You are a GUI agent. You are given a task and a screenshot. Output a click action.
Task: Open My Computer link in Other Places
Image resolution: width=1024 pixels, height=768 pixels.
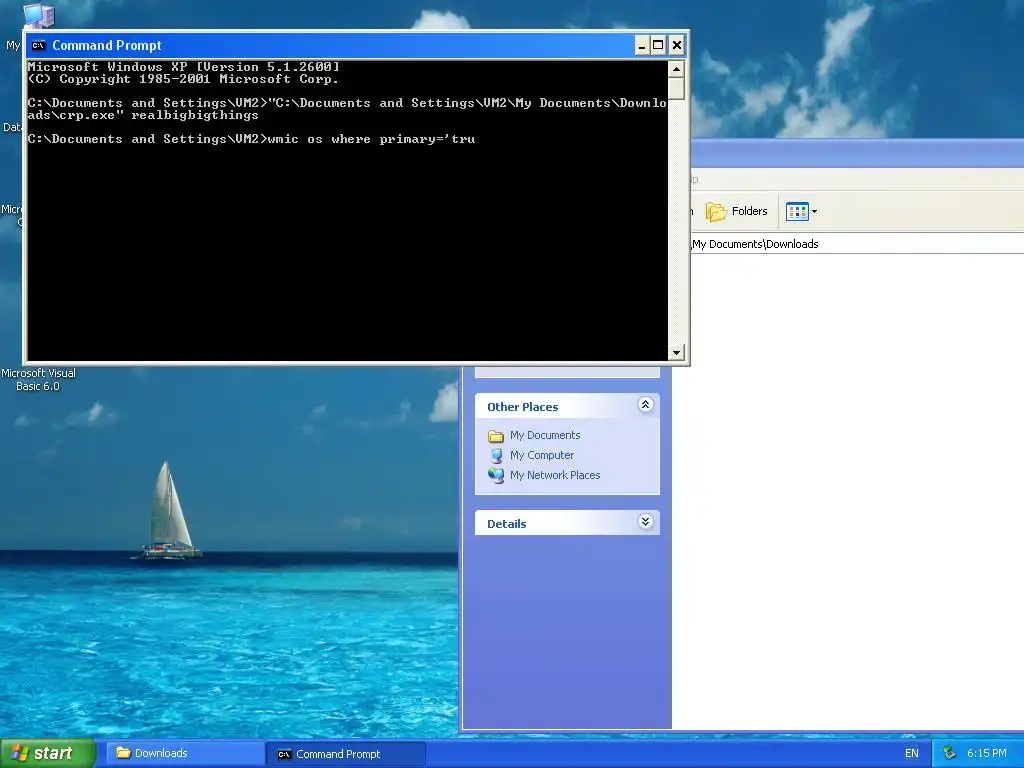(541, 455)
